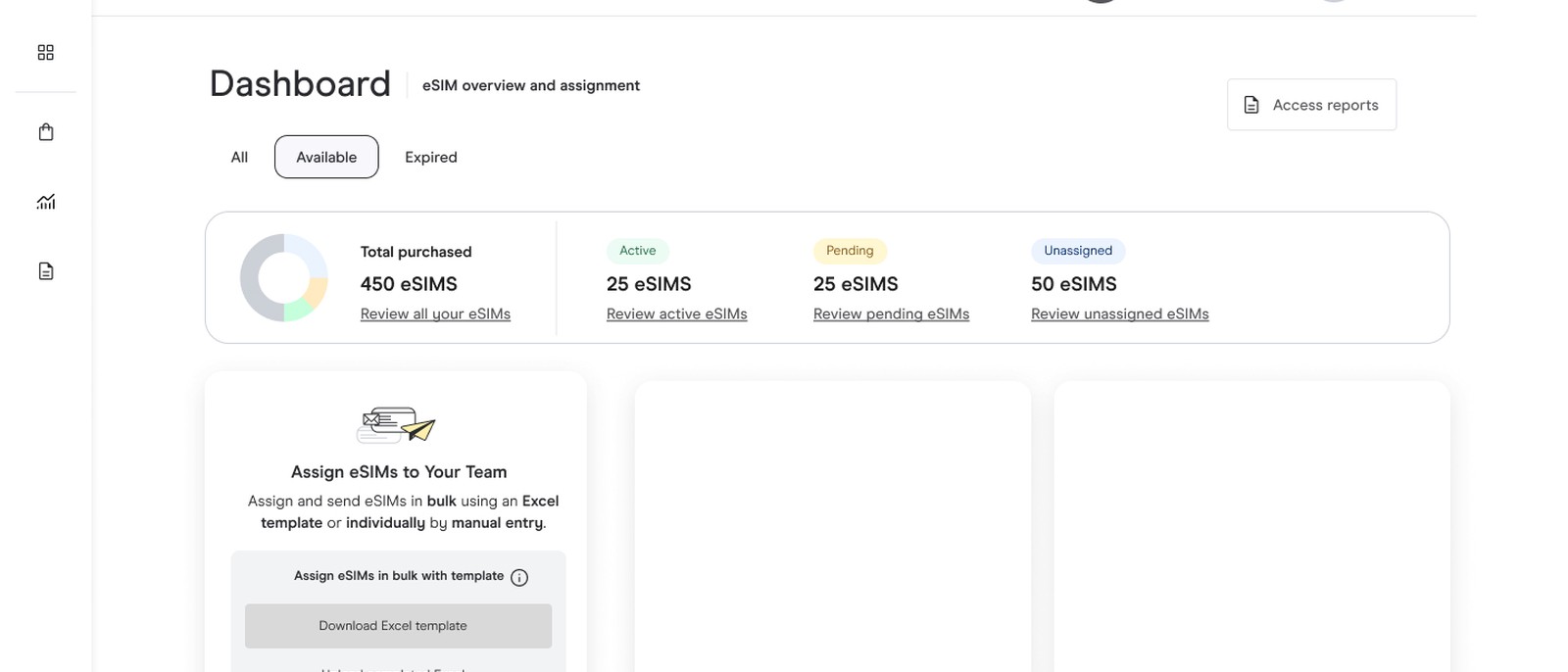Click the yellow Pending status badge
The width and height of the screenshot is (1568, 672).
(850, 251)
